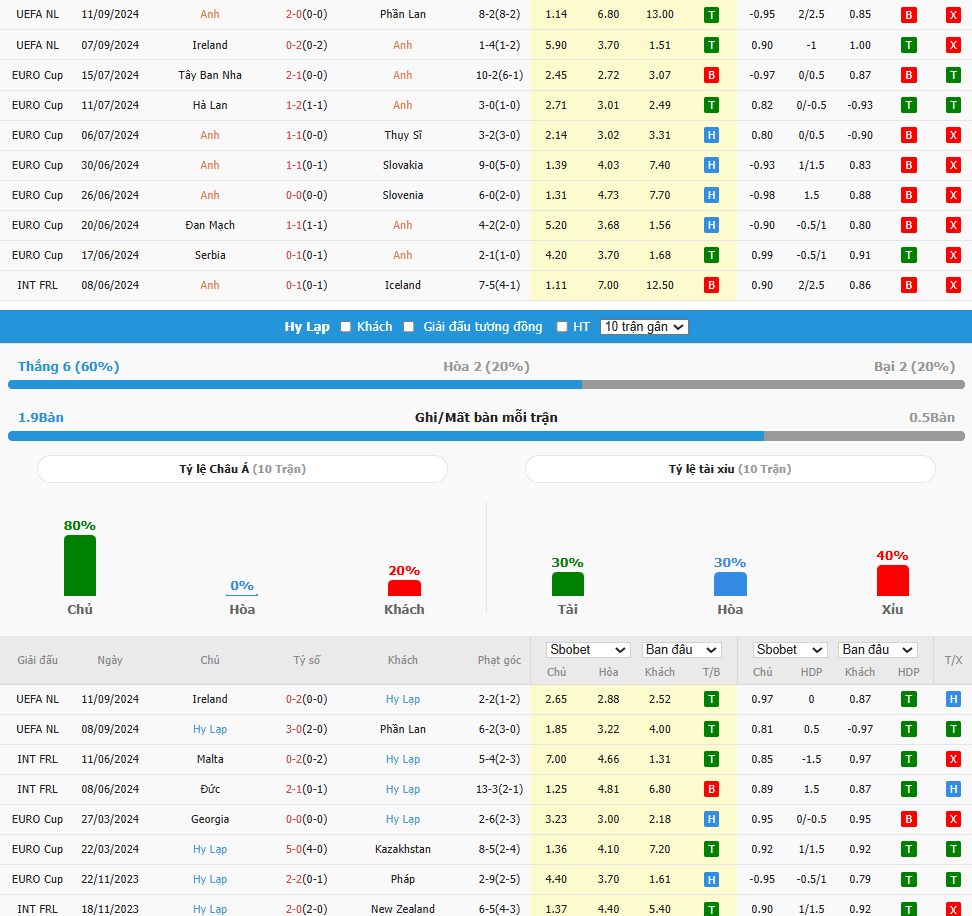
Task: Click the blue H badge in the Slovenia row
Action: coord(712,195)
